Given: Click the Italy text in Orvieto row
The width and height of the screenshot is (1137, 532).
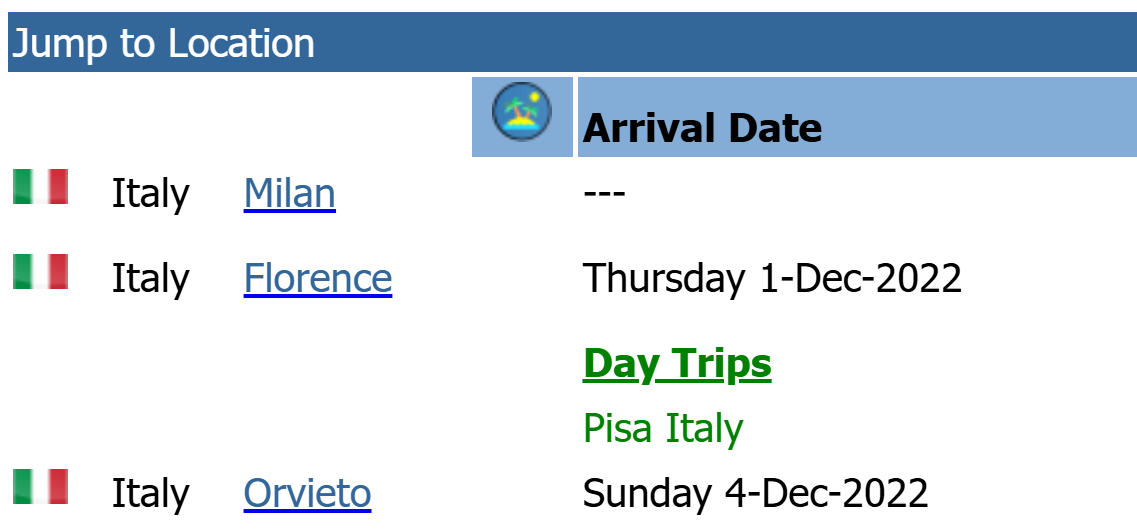Looking at the screenshot, I should pos(150,494).
